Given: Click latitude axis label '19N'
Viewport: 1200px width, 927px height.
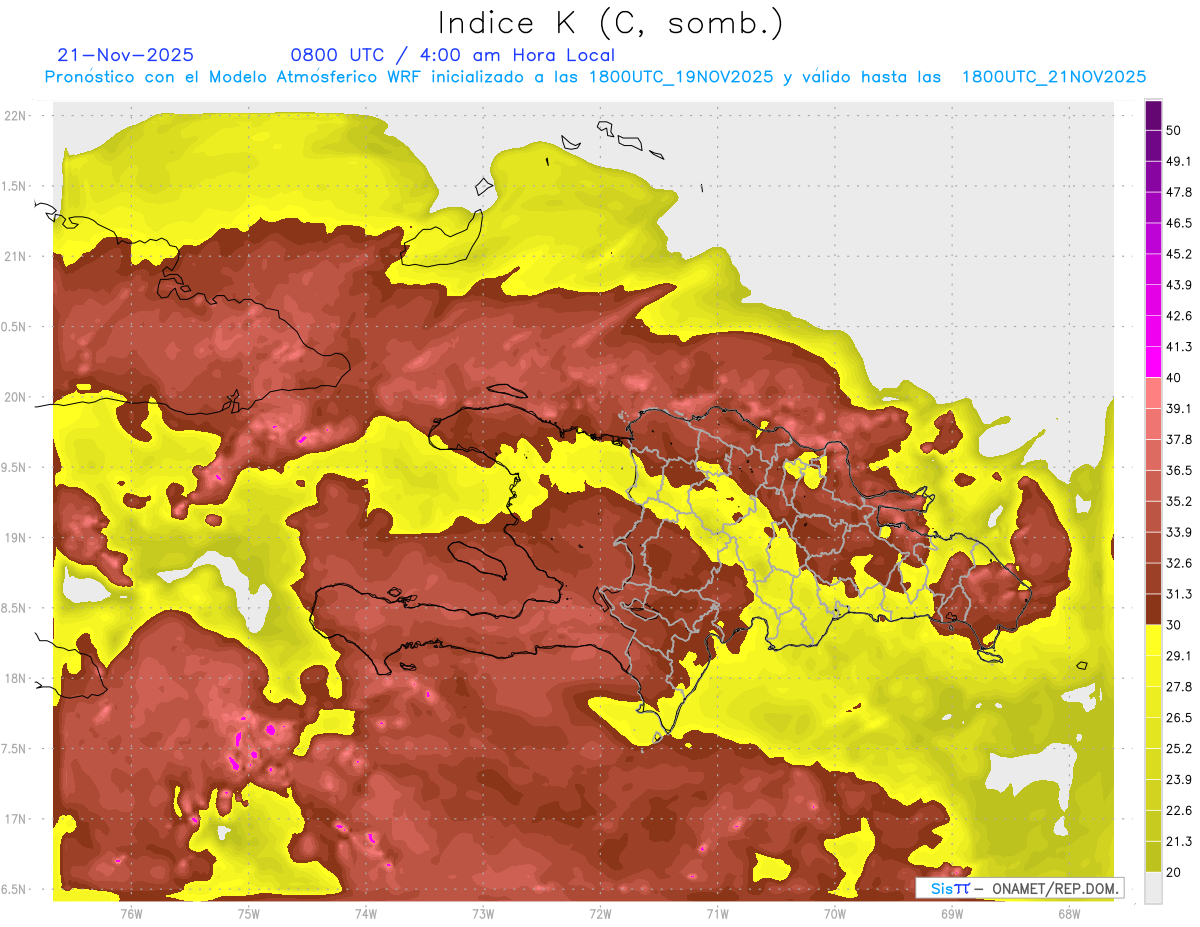Looking at the screenshot, I should coord(17,538).
